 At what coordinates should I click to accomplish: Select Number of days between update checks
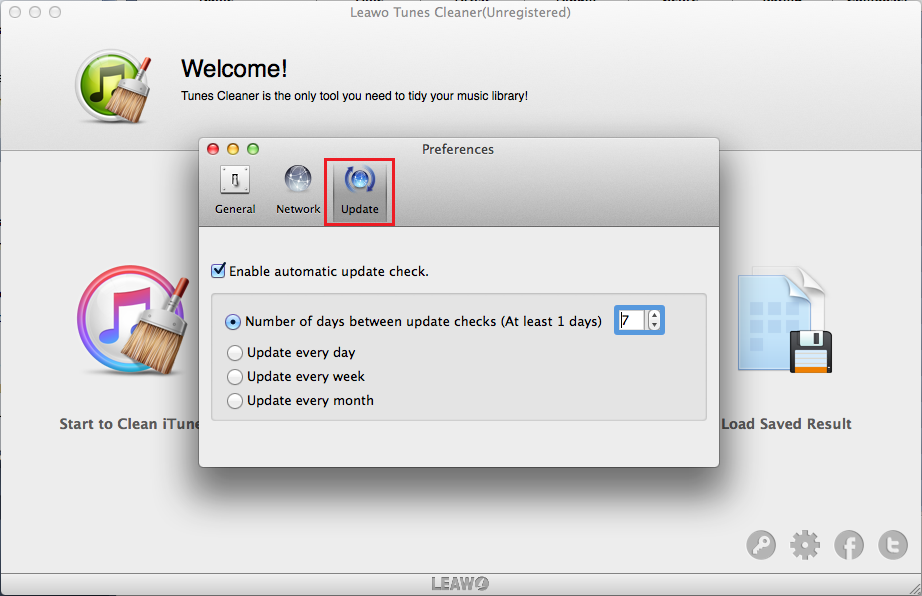[x=234, y=322]
